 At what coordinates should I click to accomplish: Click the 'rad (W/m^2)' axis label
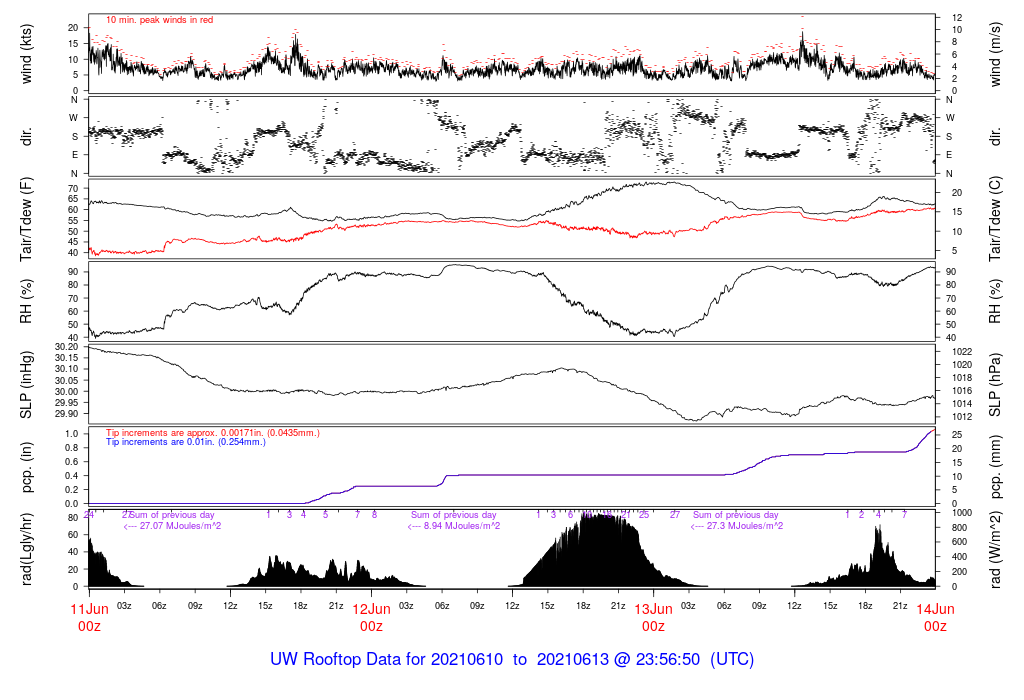(x=995, y=550)
